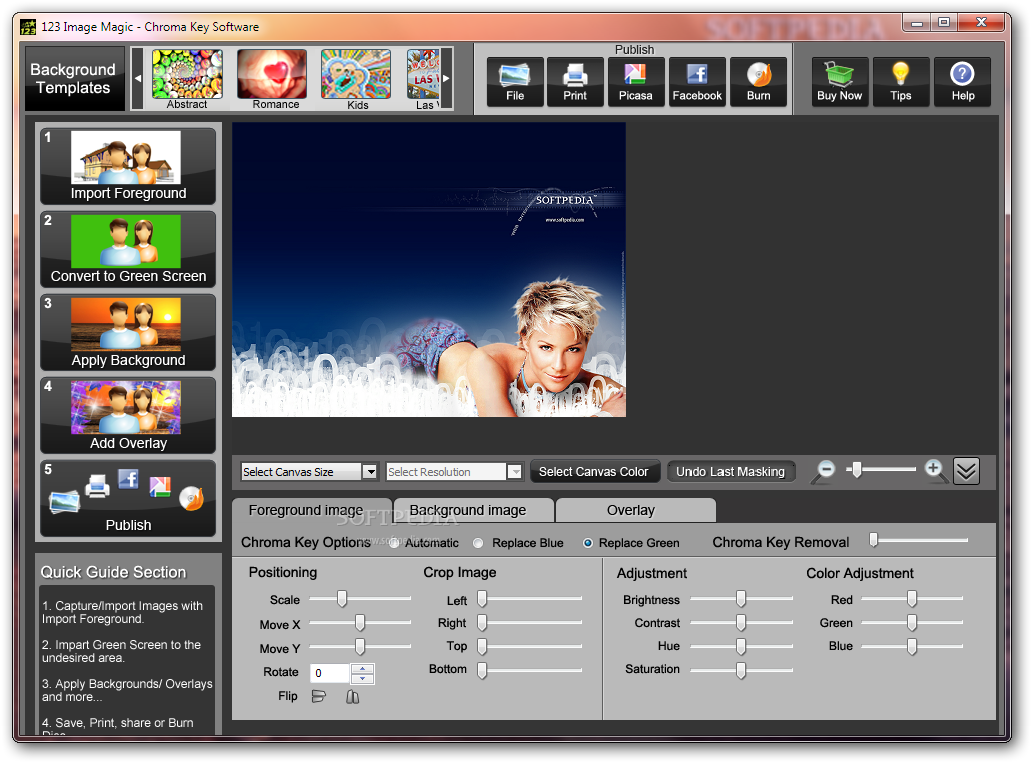Image resolution: width=1032 pixels, height=763 pixels.
Task: Switch to Foreground image tab
Action: point(311,510)
